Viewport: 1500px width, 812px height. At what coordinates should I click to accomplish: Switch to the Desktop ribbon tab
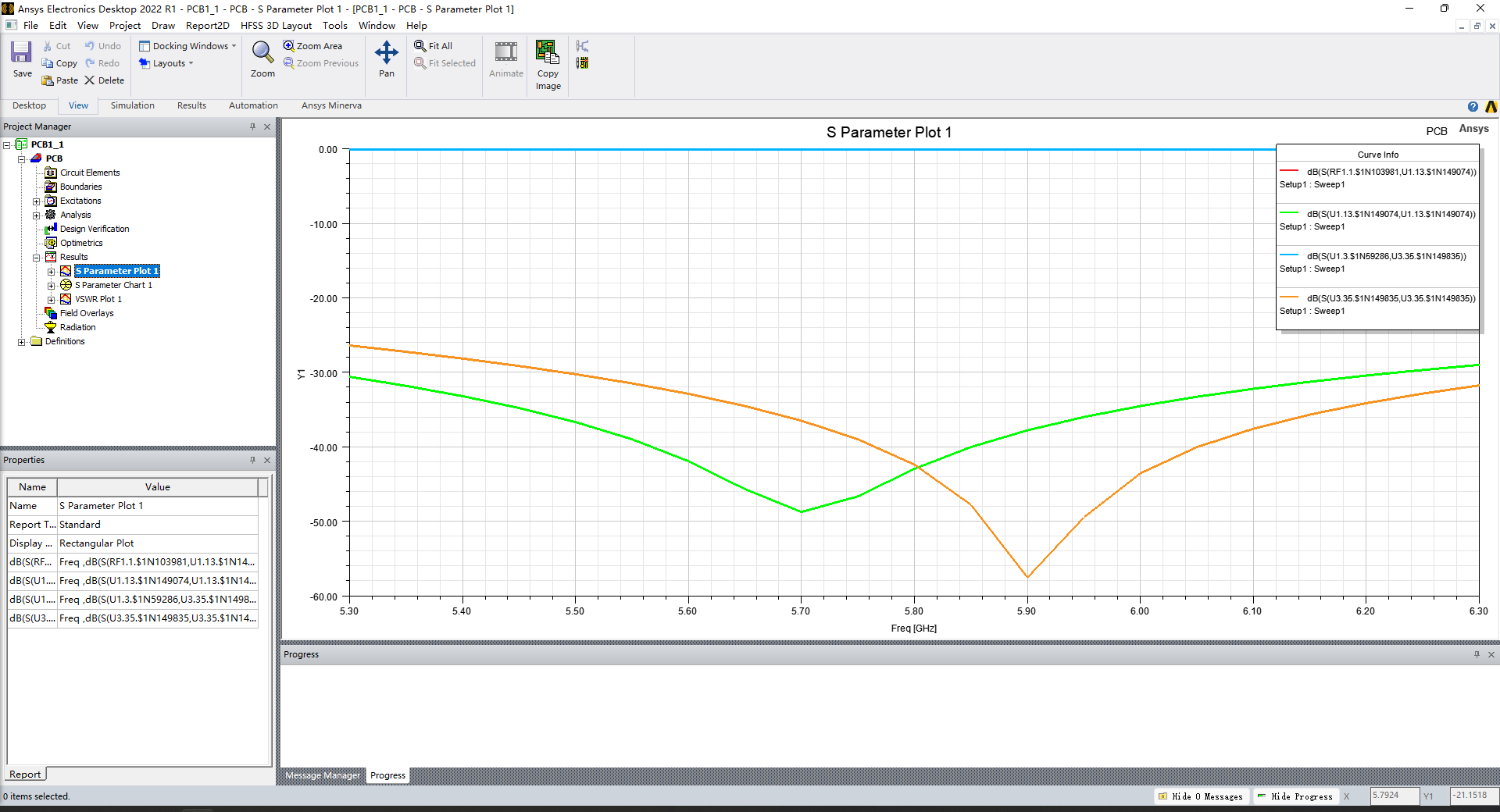tap(29, 105)
